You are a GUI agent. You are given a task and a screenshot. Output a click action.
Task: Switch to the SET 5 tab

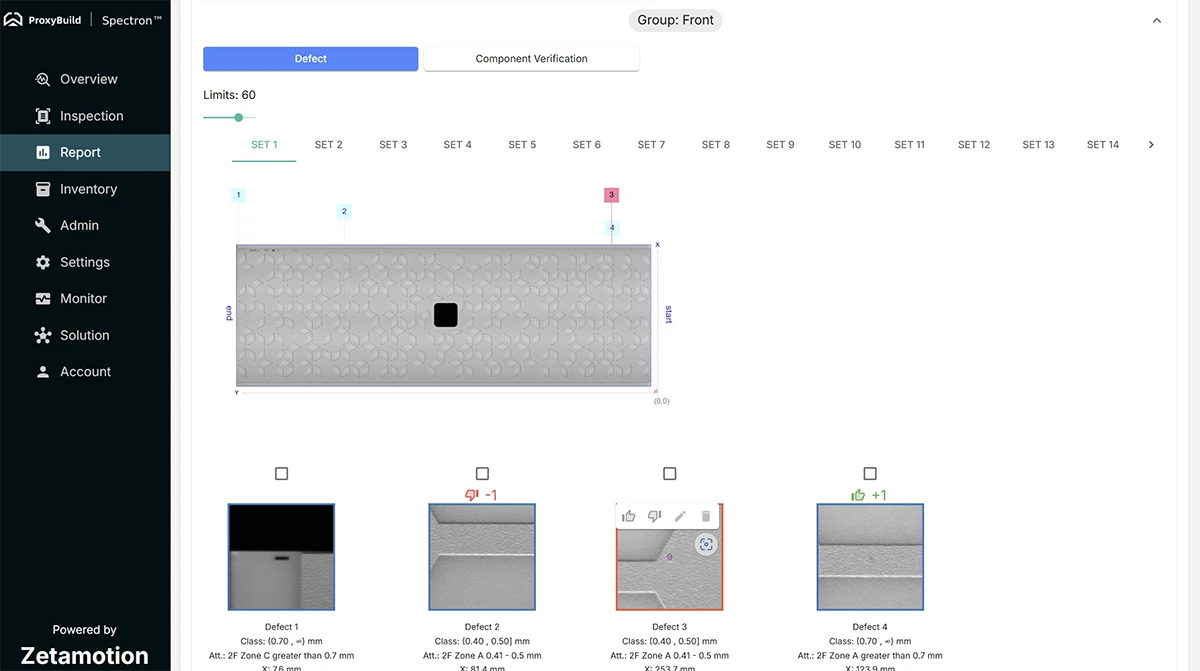(x=522, y=145)
